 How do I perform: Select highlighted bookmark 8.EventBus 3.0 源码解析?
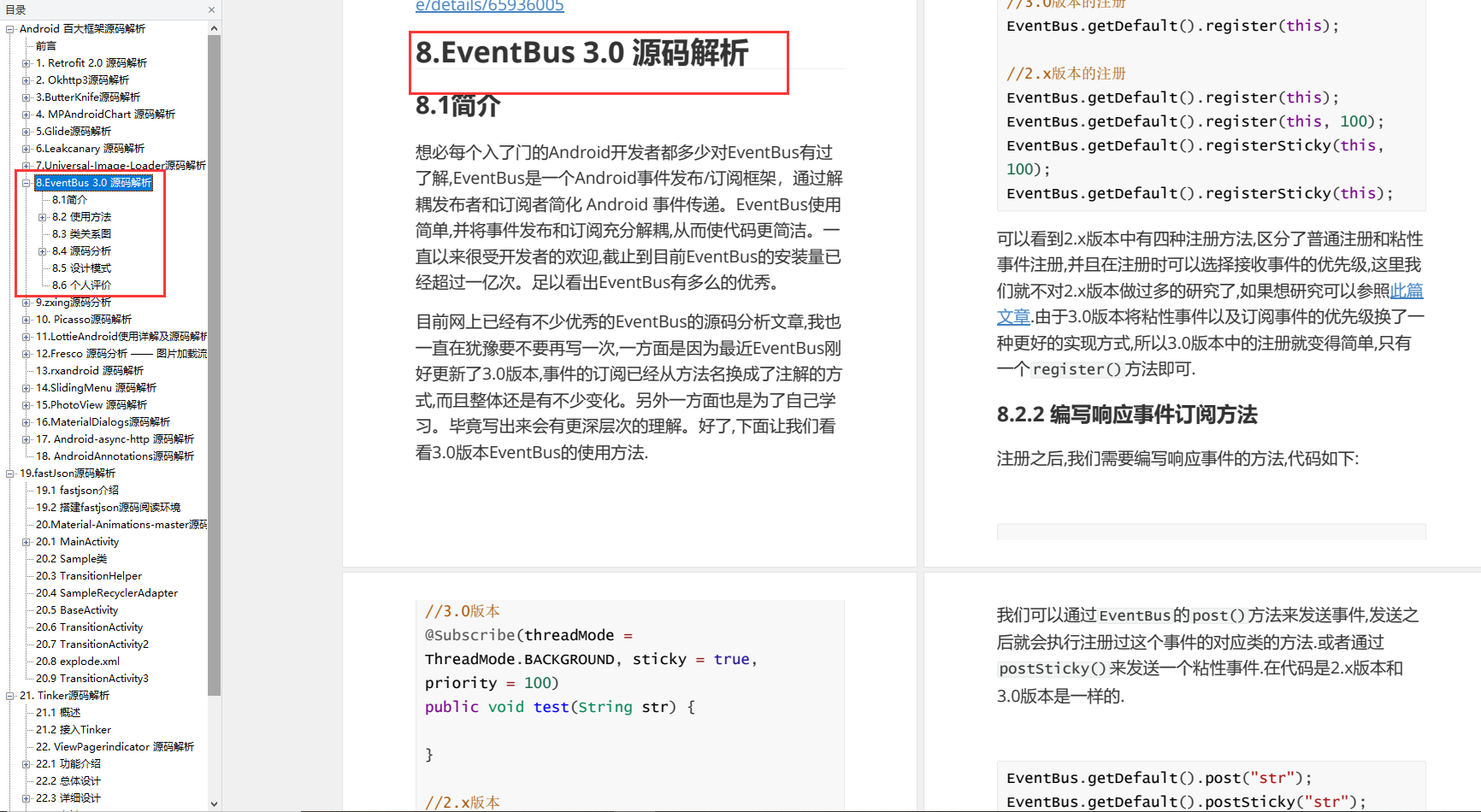94,183
